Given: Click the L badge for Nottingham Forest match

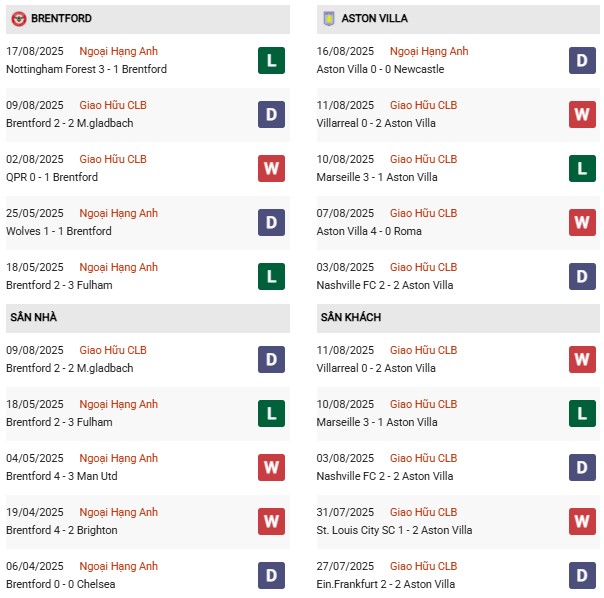Looking at the screenshot, I should 271,61.
